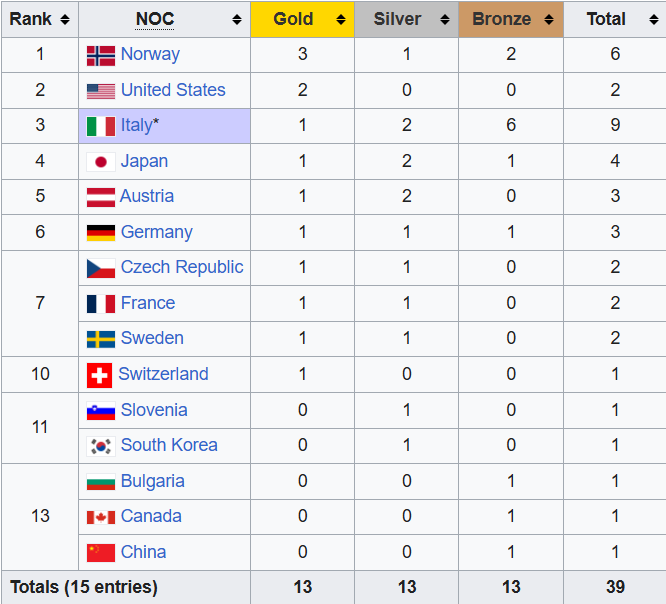The height and width of the screenshot is (604, 666).
Task: Click the France flag icon
Action: [100, 304]
